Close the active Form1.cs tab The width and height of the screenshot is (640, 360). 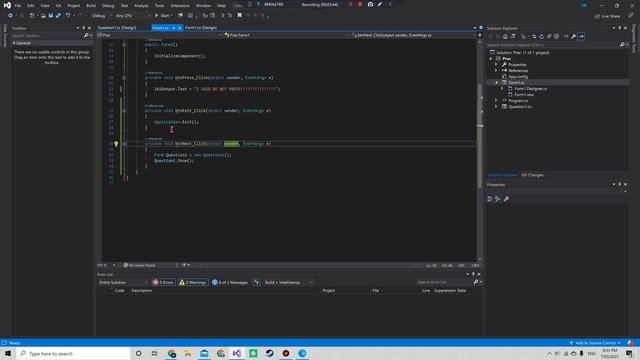[180, 28]
